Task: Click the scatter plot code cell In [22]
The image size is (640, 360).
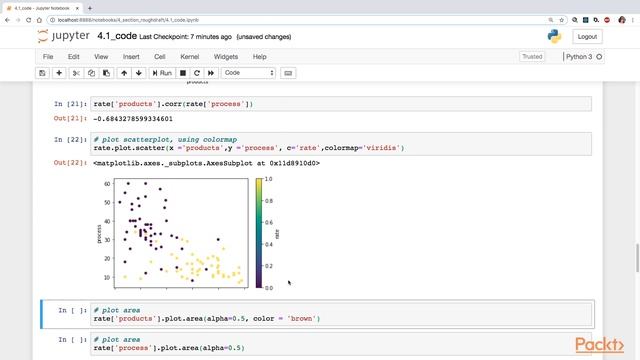Action: (341, 144)
